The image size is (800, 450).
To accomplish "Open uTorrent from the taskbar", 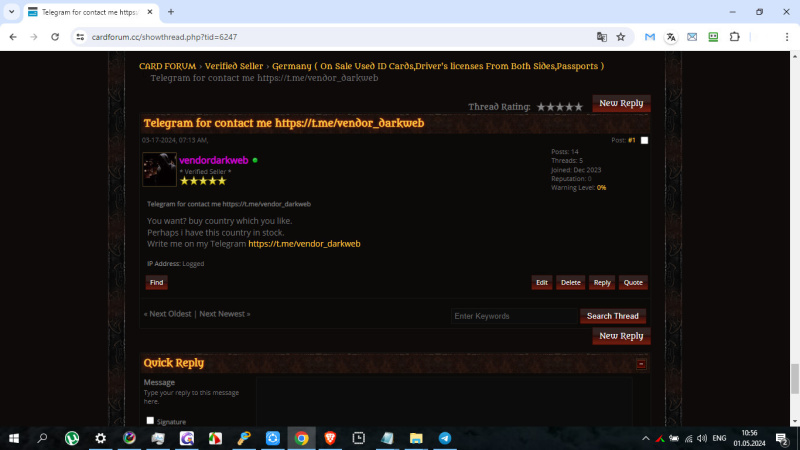I will point(72,438).
